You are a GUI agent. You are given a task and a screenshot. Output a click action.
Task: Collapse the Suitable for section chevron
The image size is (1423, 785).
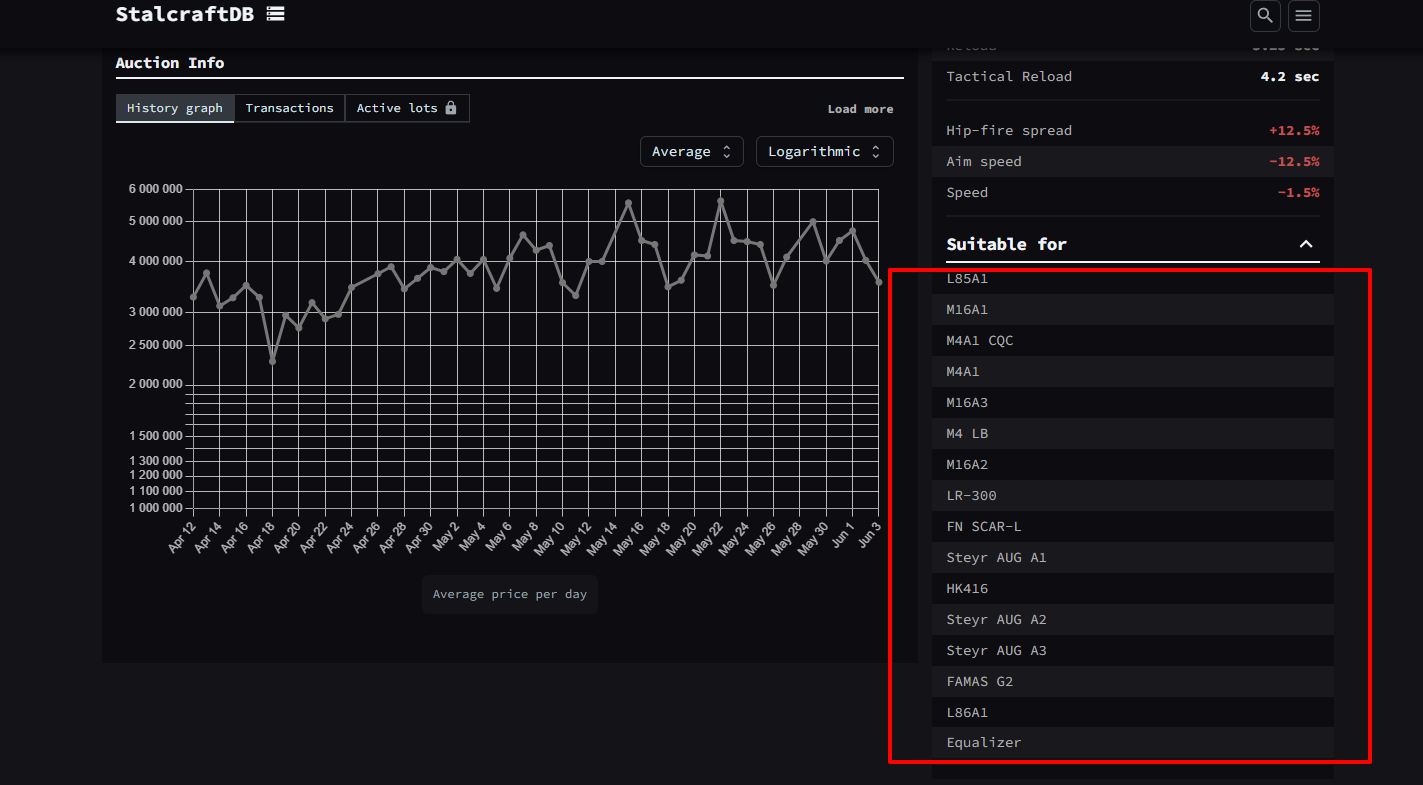(1306, 244)
